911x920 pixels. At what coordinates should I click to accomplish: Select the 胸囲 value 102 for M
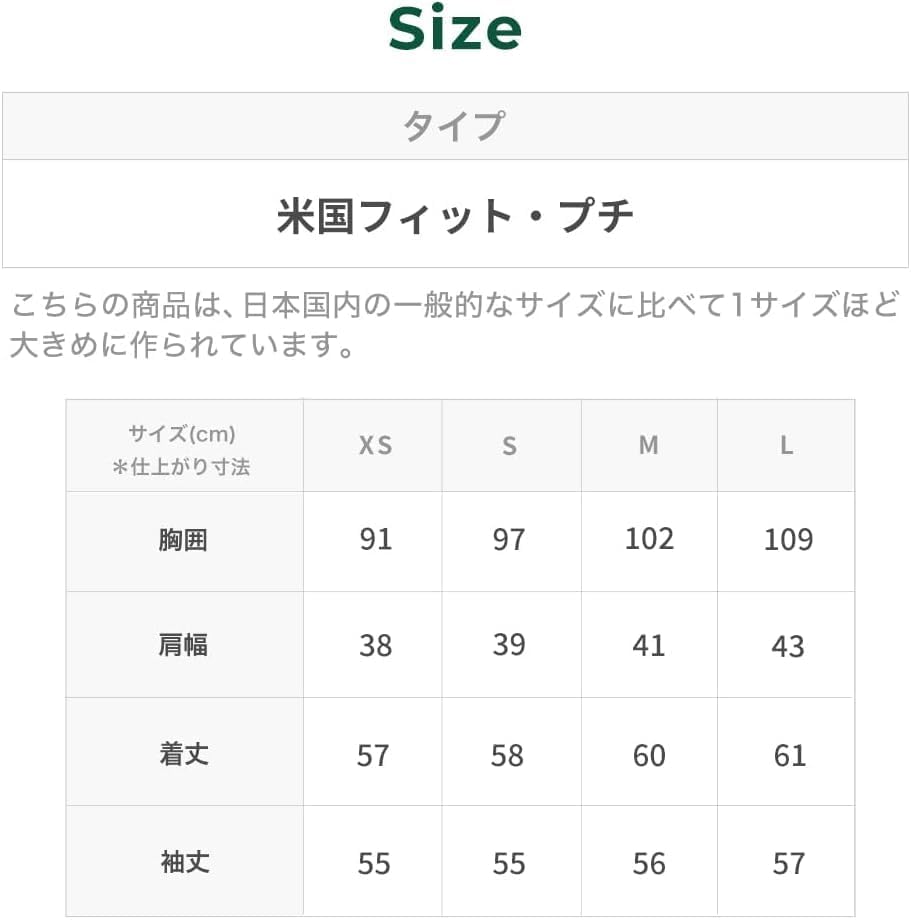pos(649,539)
